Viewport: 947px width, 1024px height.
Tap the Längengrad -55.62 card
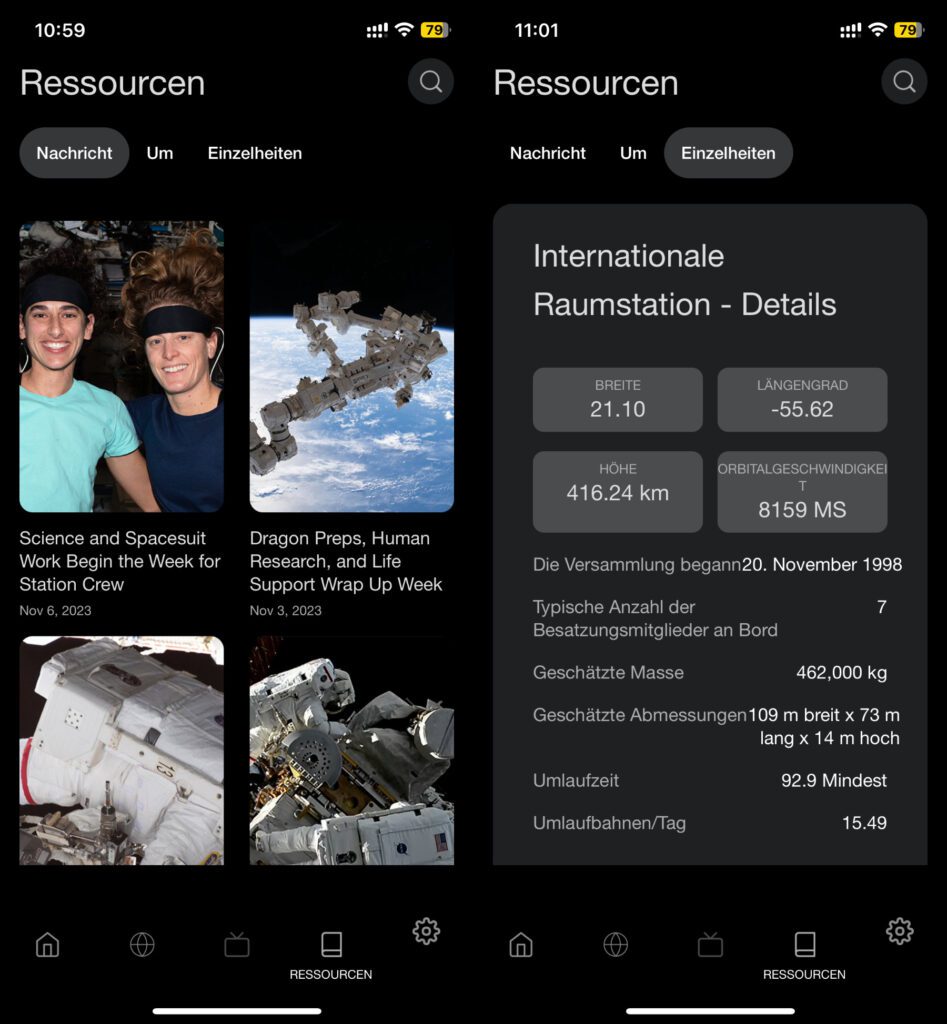802,399
